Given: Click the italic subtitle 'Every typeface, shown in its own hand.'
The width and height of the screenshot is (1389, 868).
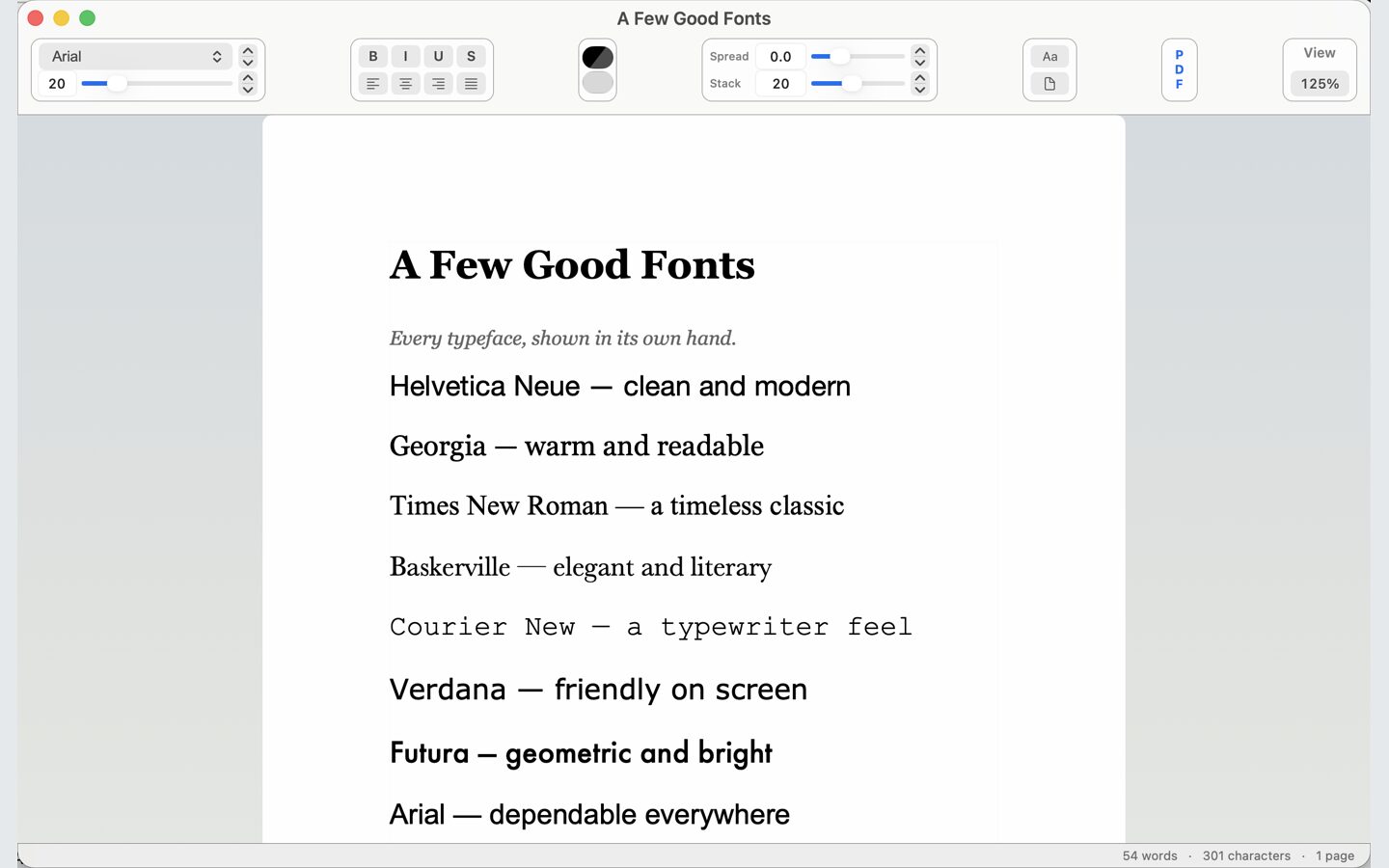Looking at the screenshot, I should (x=562, y=339).
